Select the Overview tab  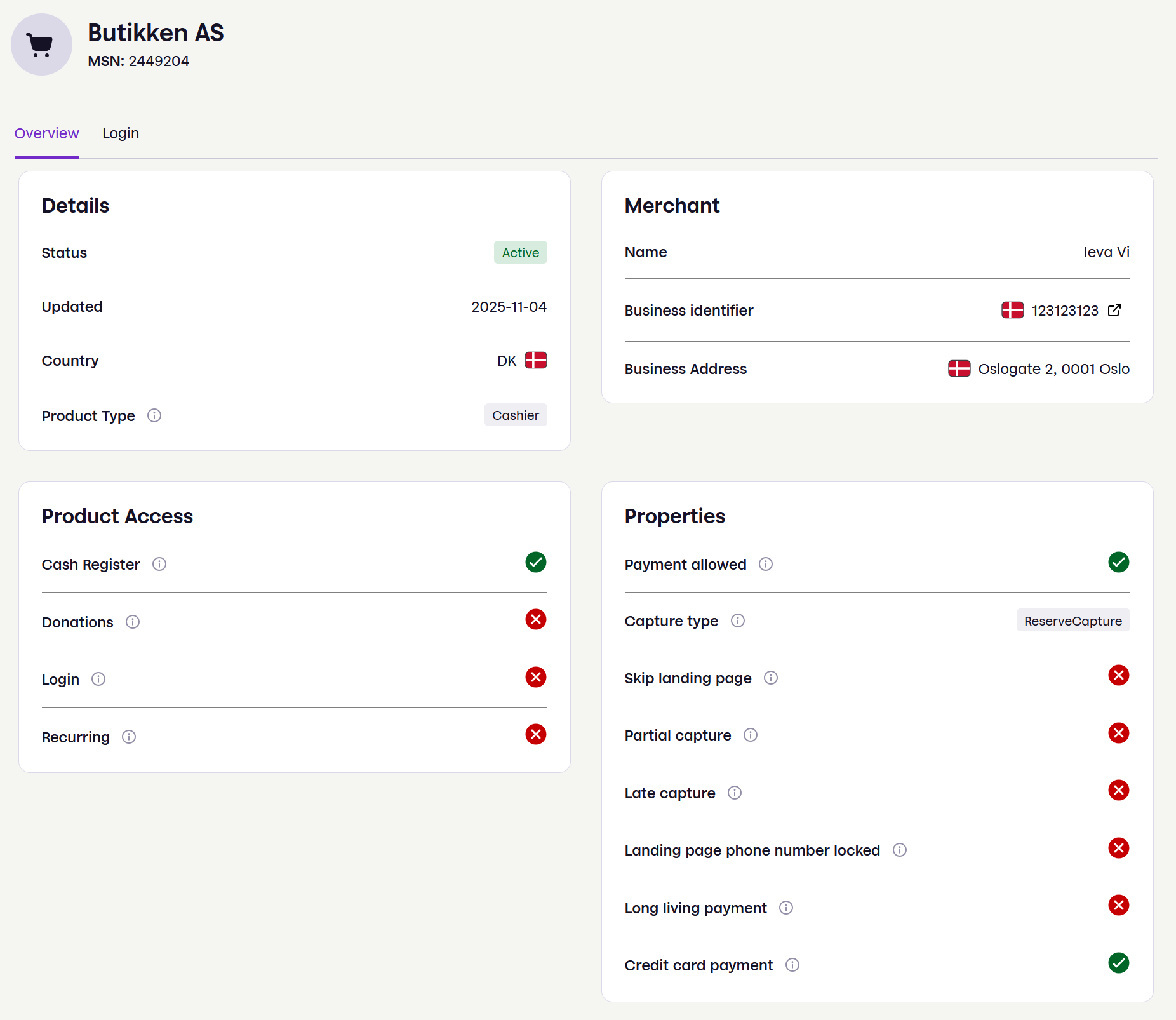pos(46,133)
